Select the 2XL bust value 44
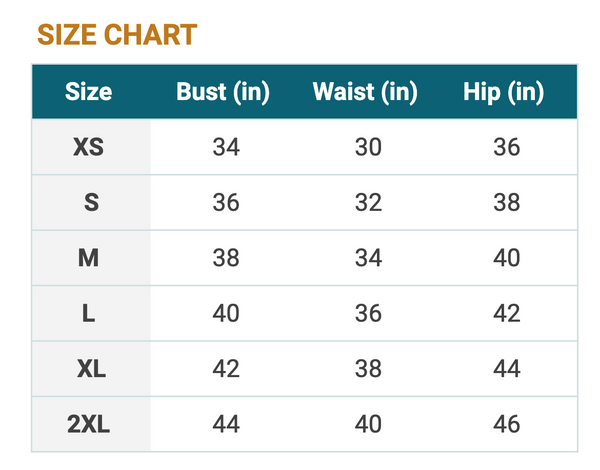 (x=226, y=424)
